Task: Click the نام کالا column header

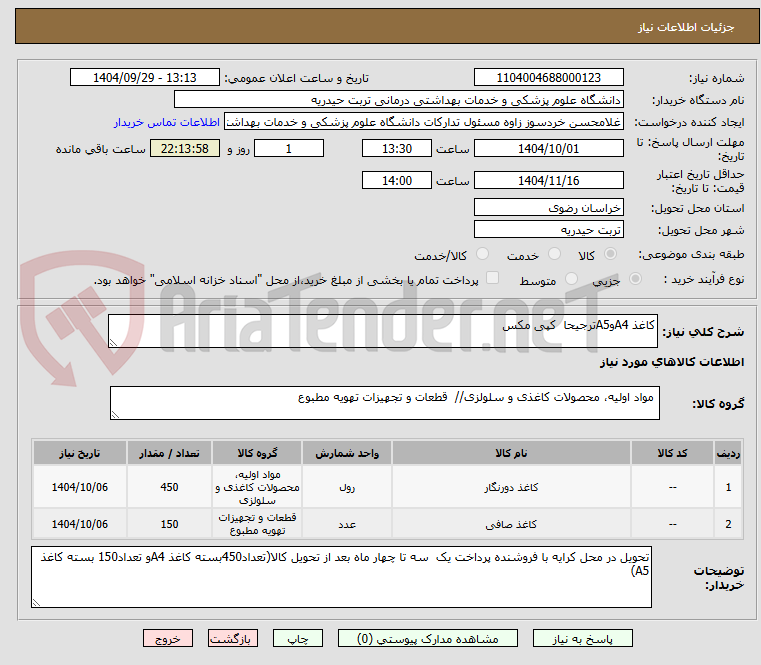Action: click(511, 453)
